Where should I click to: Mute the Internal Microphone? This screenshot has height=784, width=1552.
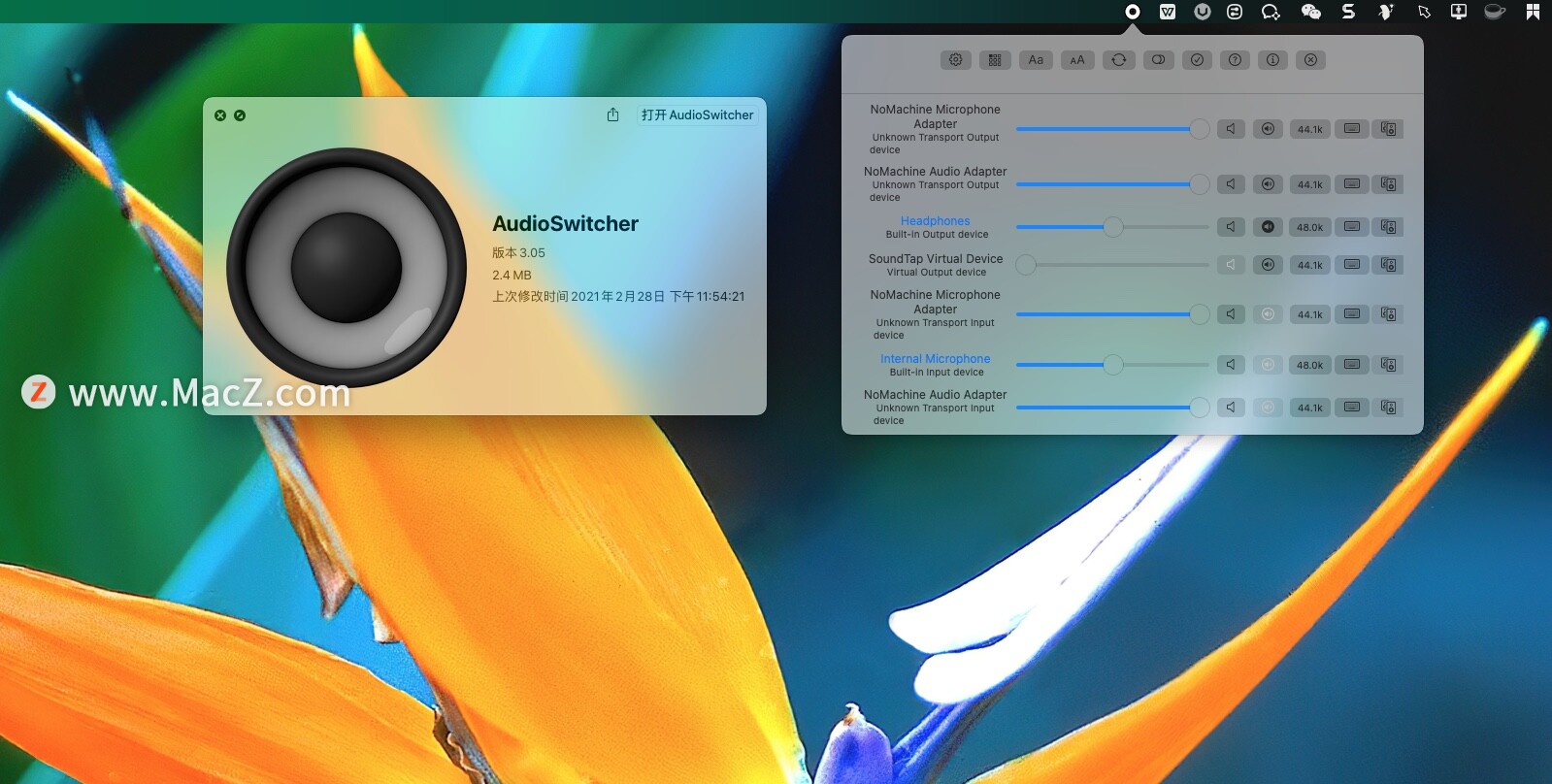pyautogui.click(x=1231, y=365)
